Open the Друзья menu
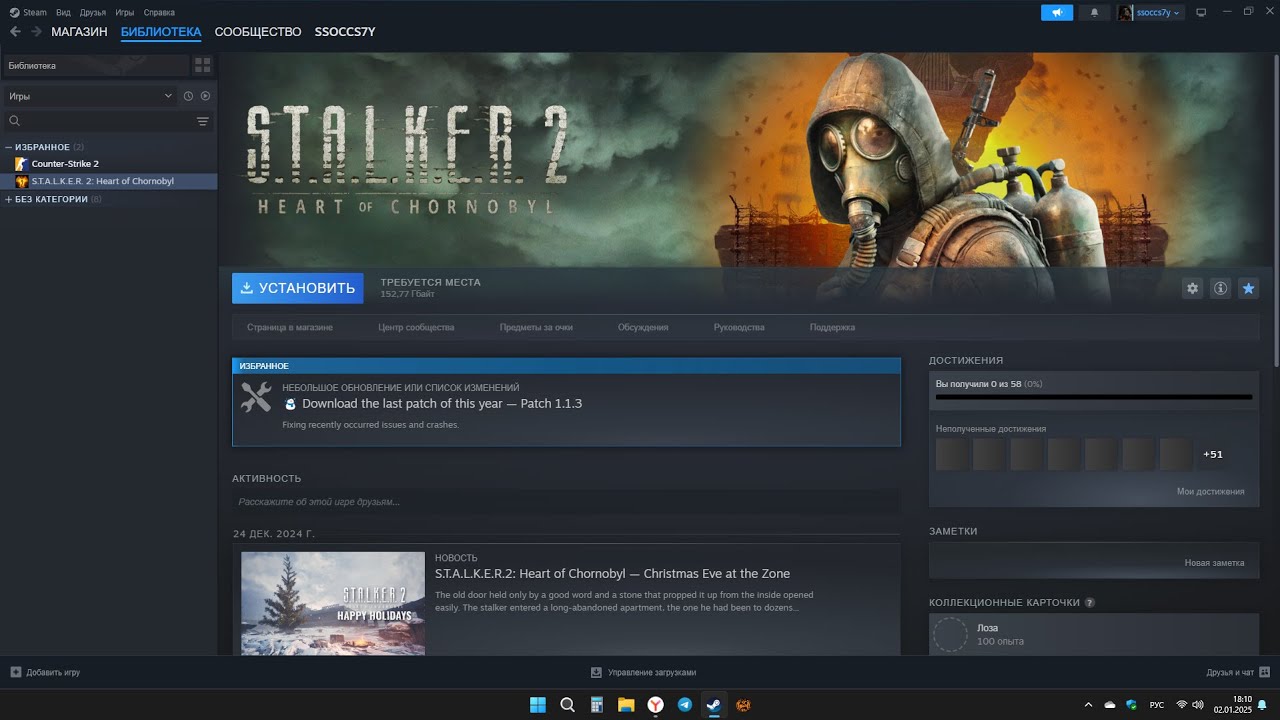 coord(93,12)
